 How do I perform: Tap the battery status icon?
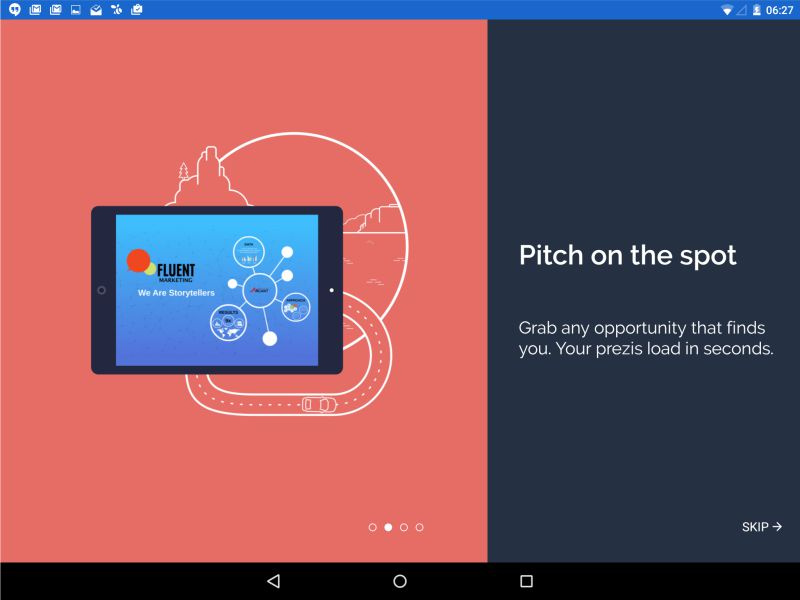point(757,10)
